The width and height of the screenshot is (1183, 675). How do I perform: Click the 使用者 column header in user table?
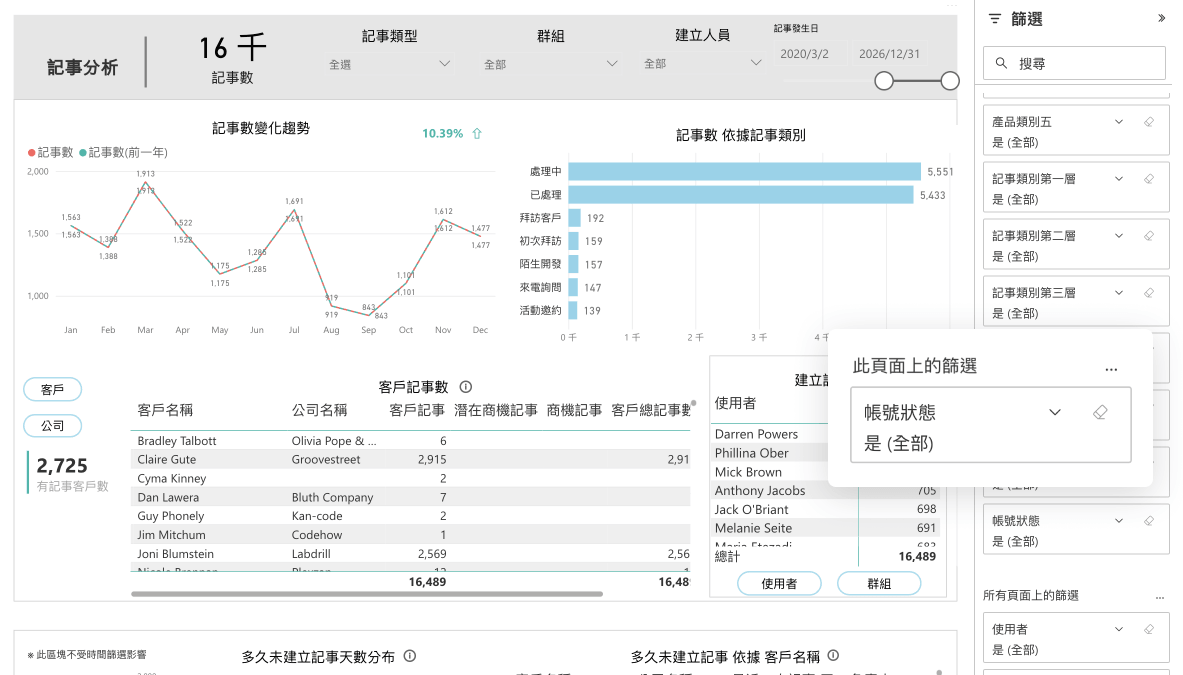pos(735,403)
